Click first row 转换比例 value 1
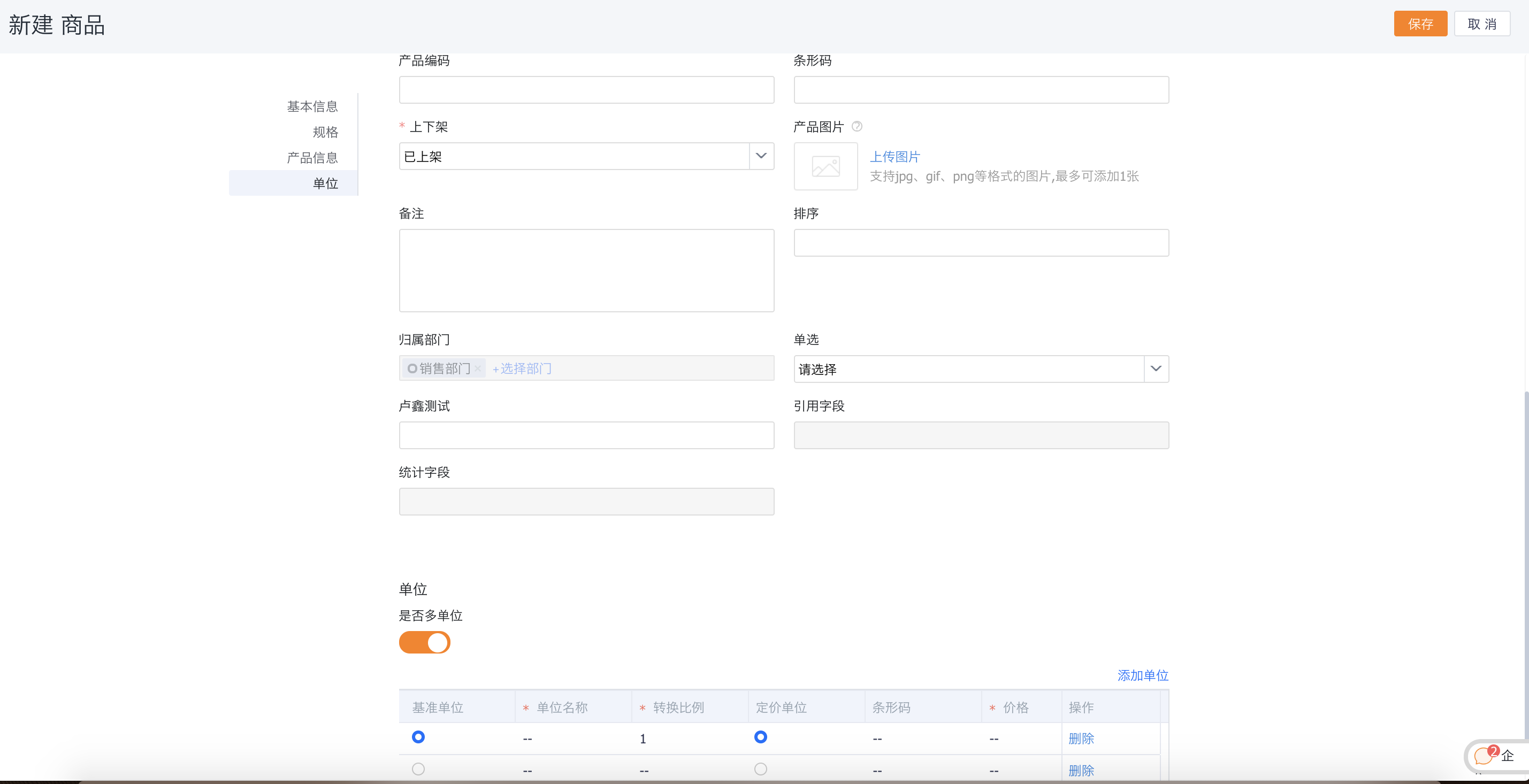This screenshot has height=784, width=1529. tap(643, 739)
